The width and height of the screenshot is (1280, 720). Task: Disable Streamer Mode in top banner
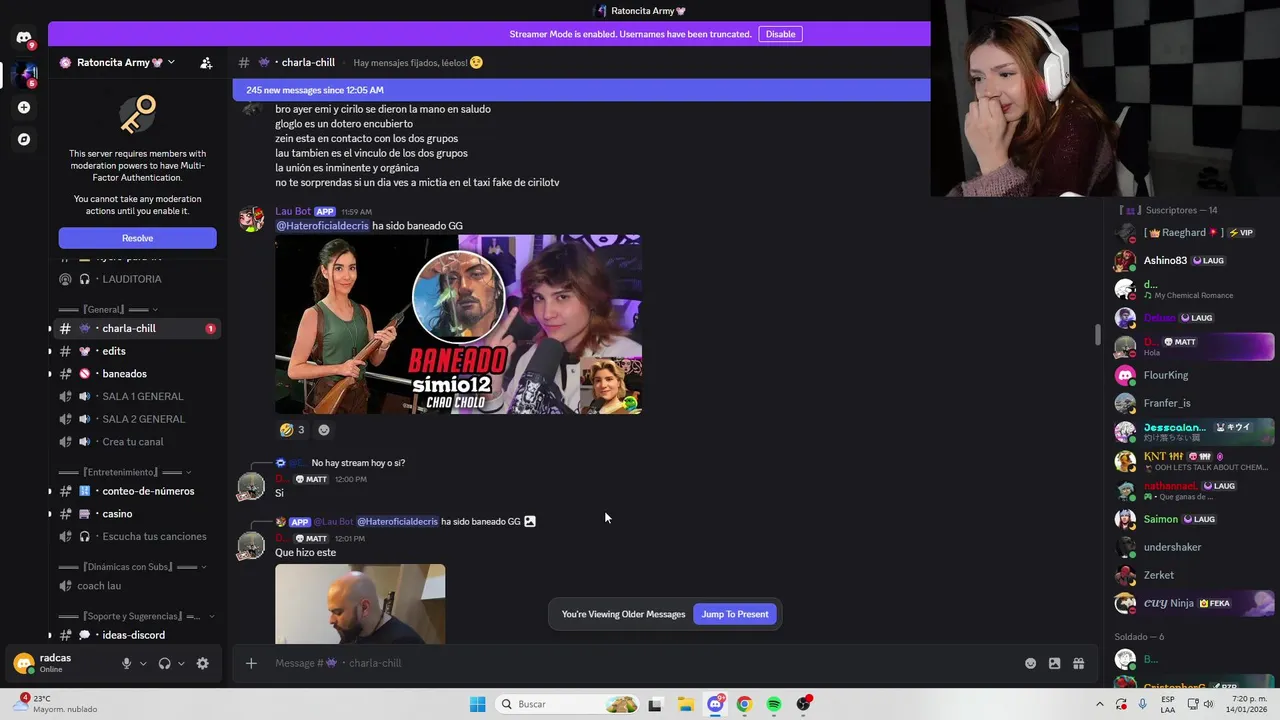coord(780,34)
